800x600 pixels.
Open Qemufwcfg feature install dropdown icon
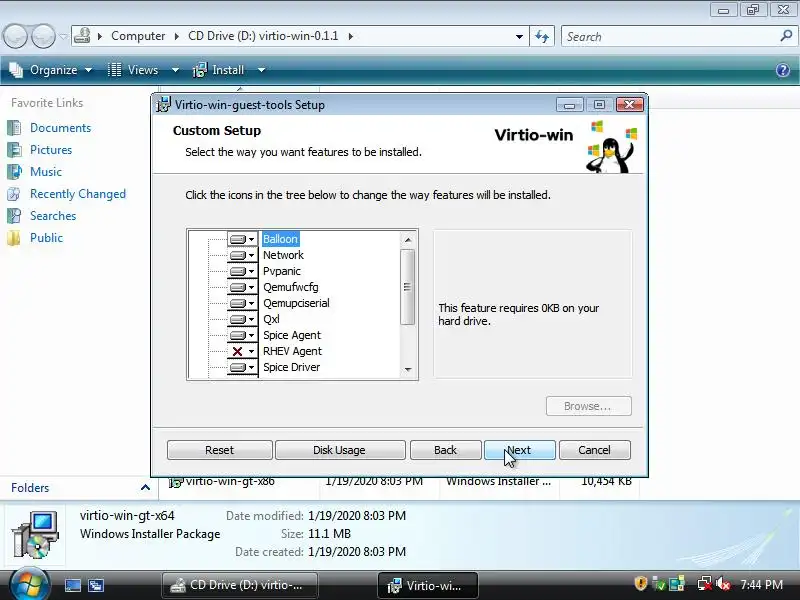coord(242,287)
